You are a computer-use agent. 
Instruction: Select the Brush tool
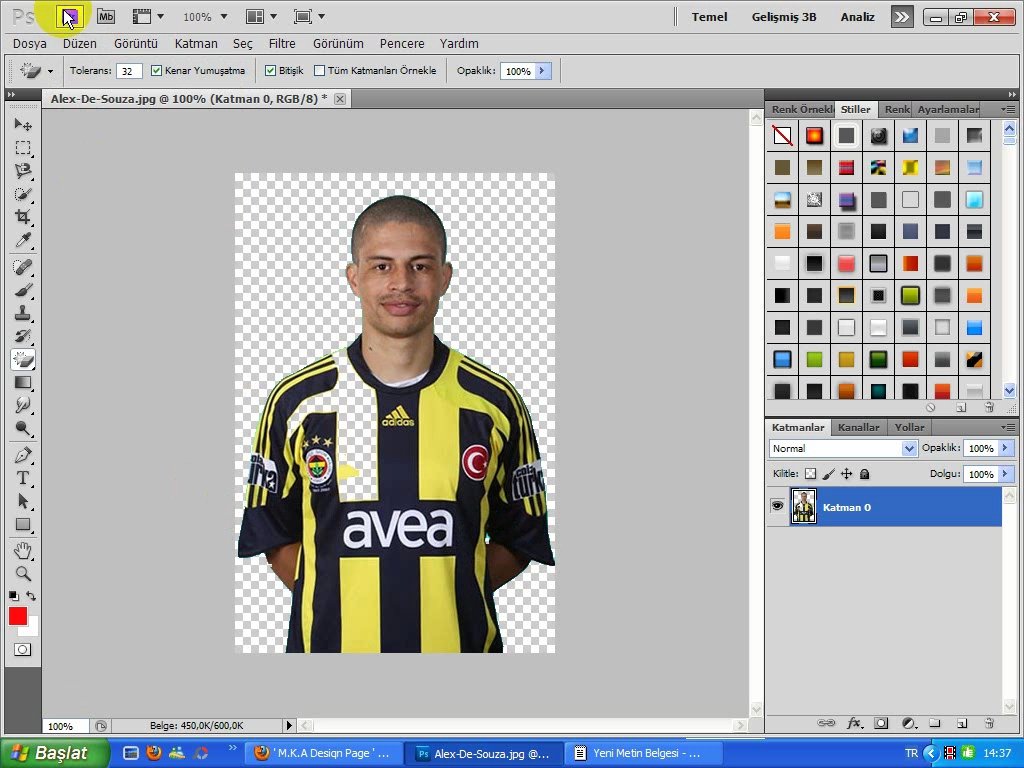pyautogui.click(x=23, y=290)
